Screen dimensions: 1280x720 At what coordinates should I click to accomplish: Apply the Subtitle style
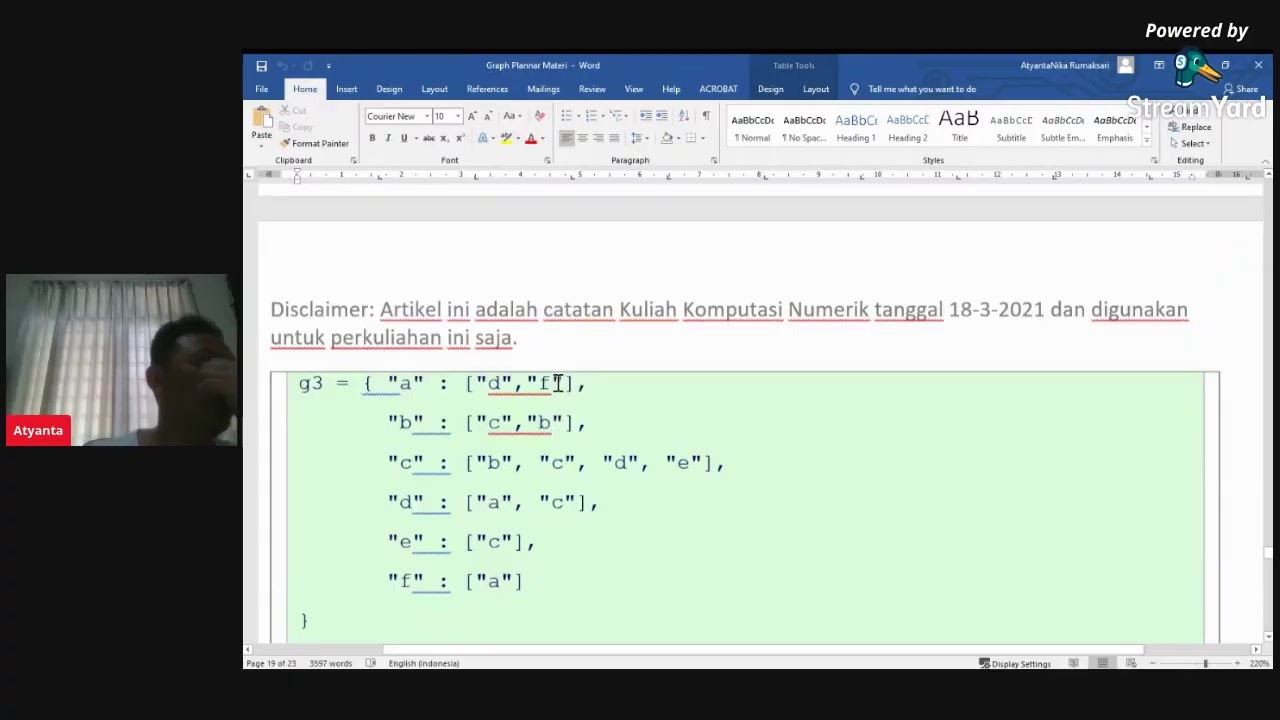coord(1011,127)
